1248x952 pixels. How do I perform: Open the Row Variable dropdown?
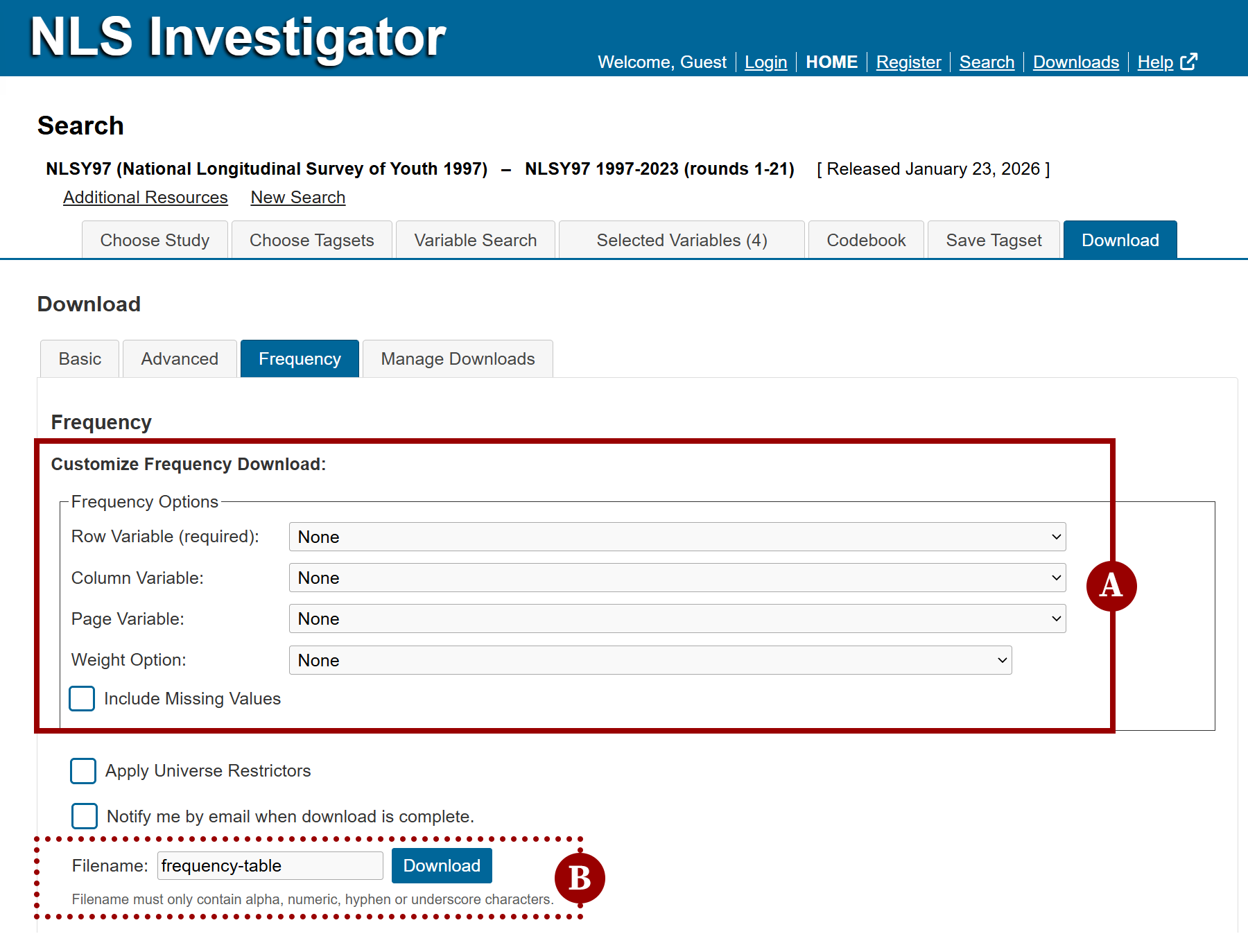(x=677, y=537)
